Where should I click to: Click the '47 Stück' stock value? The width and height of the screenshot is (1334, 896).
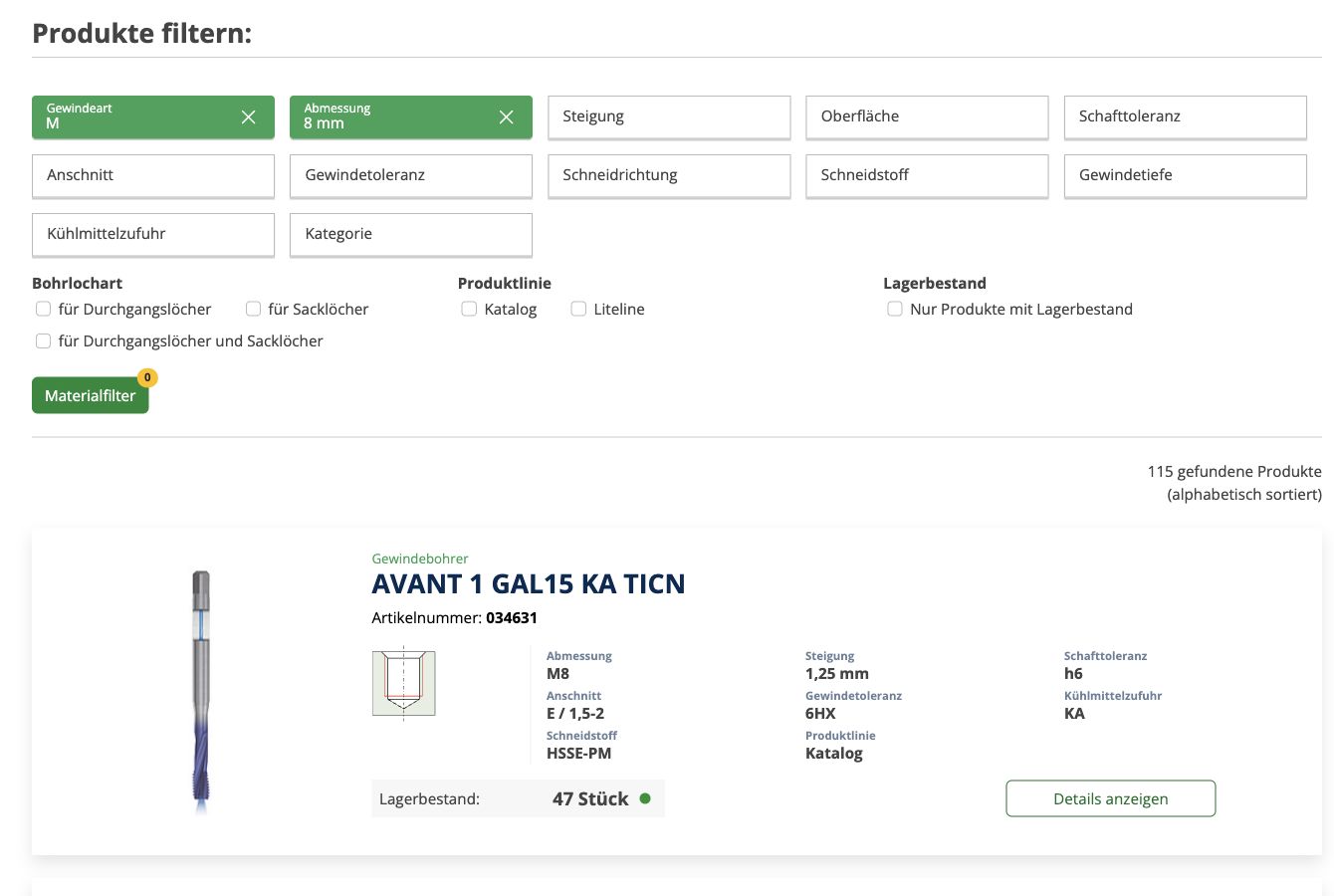(x=590, y=798)
